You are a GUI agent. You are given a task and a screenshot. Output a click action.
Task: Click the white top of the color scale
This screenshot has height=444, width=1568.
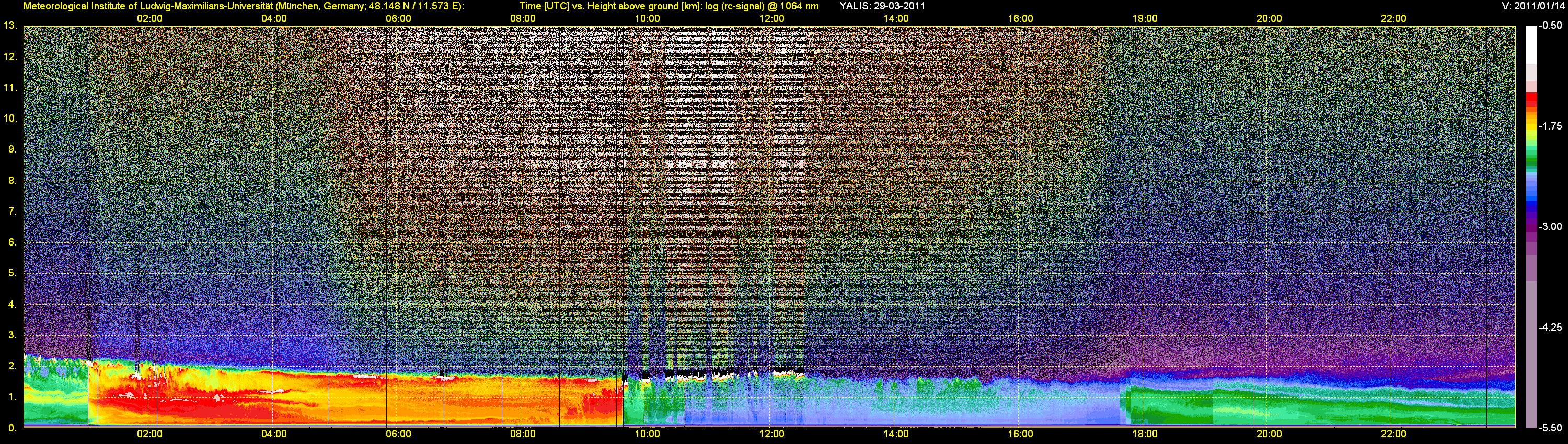1531,43
